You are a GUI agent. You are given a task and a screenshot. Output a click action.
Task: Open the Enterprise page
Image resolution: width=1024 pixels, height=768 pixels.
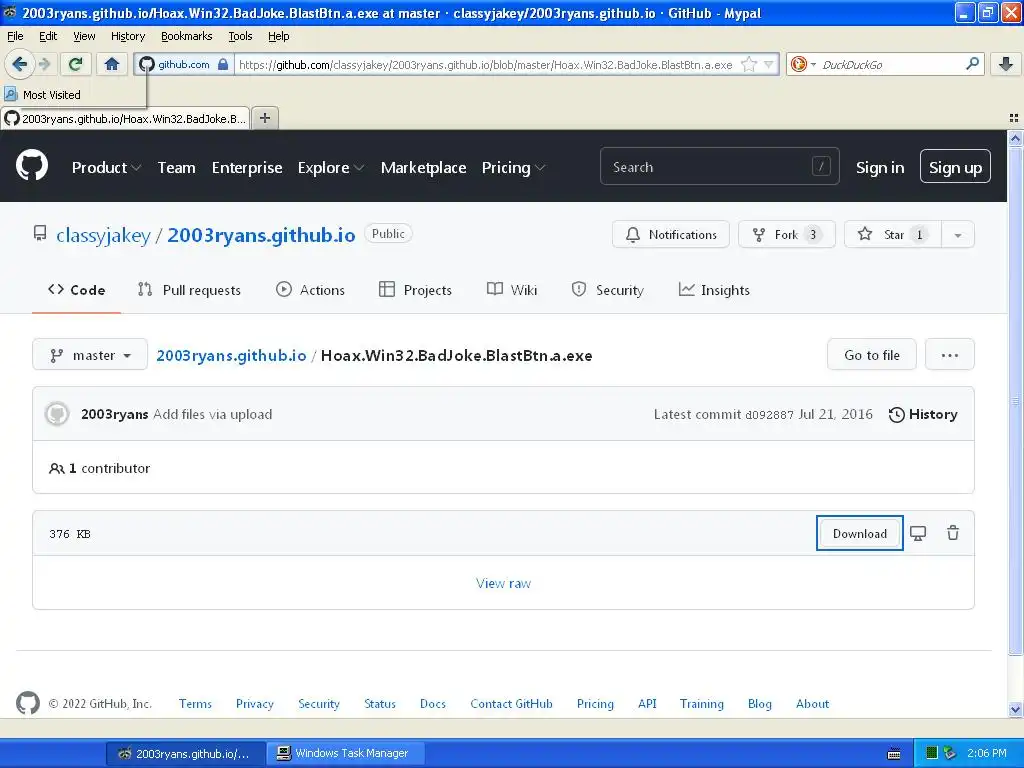tap(247, 168)
